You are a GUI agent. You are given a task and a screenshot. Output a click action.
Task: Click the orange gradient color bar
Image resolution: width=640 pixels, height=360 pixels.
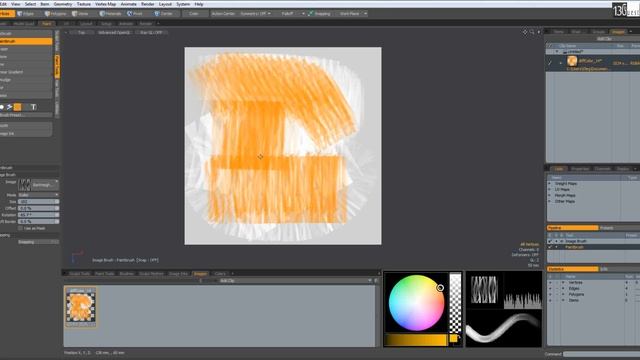(x=416, y=340)
